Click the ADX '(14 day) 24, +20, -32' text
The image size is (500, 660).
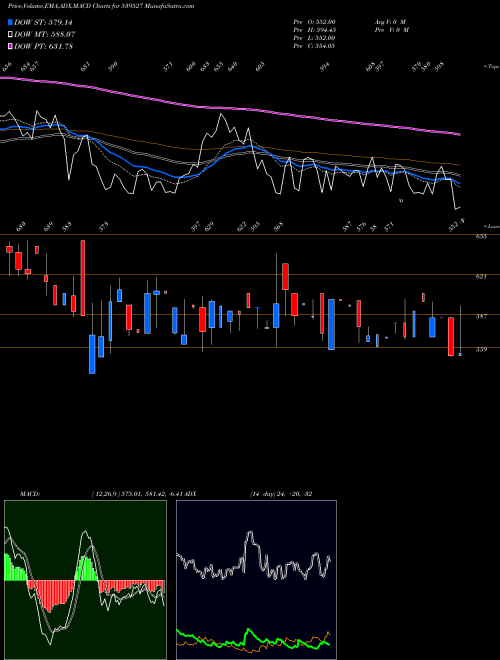coord(281,494)
